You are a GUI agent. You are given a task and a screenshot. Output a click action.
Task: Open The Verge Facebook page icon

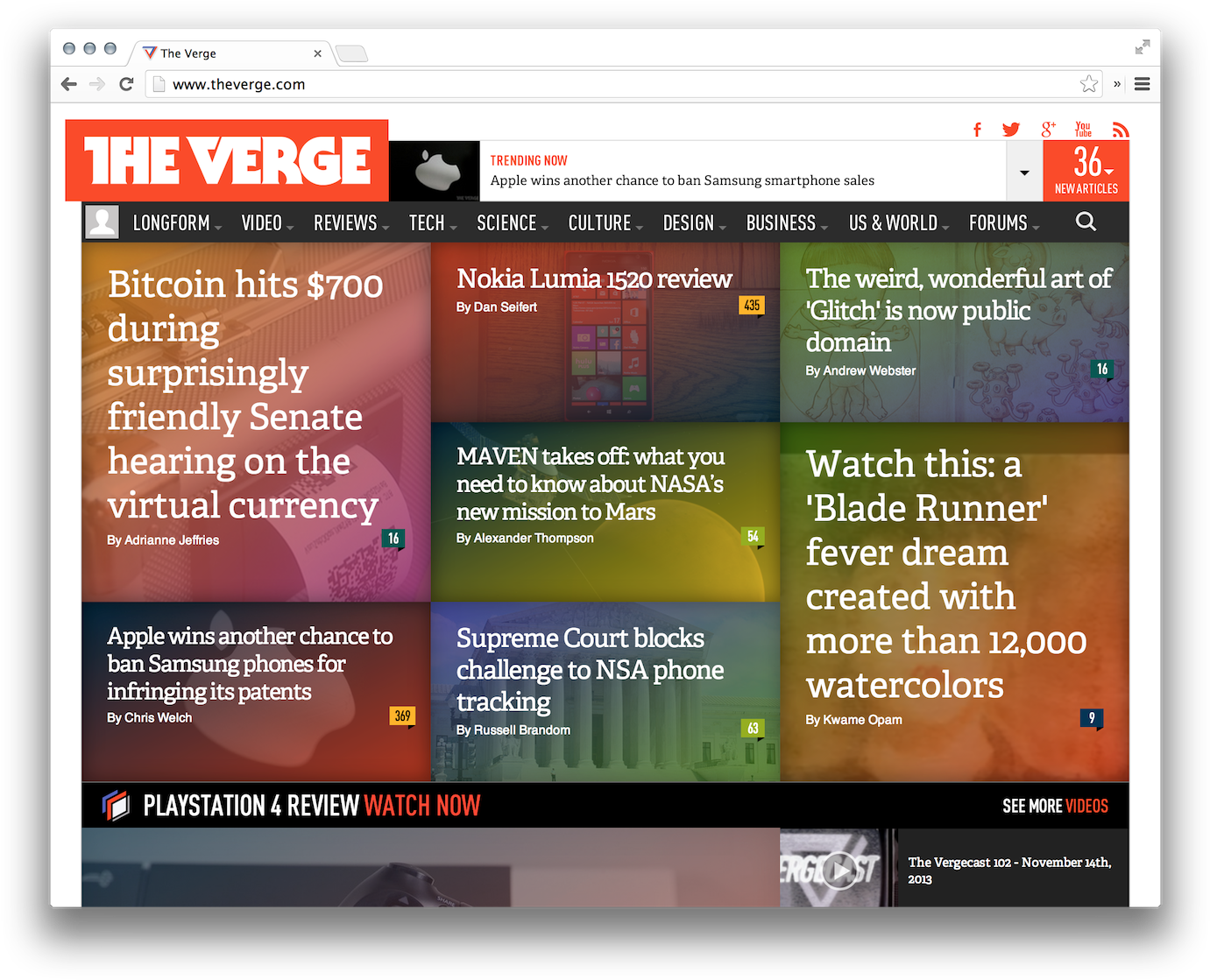pyautogui.click(x=977, y=130)
